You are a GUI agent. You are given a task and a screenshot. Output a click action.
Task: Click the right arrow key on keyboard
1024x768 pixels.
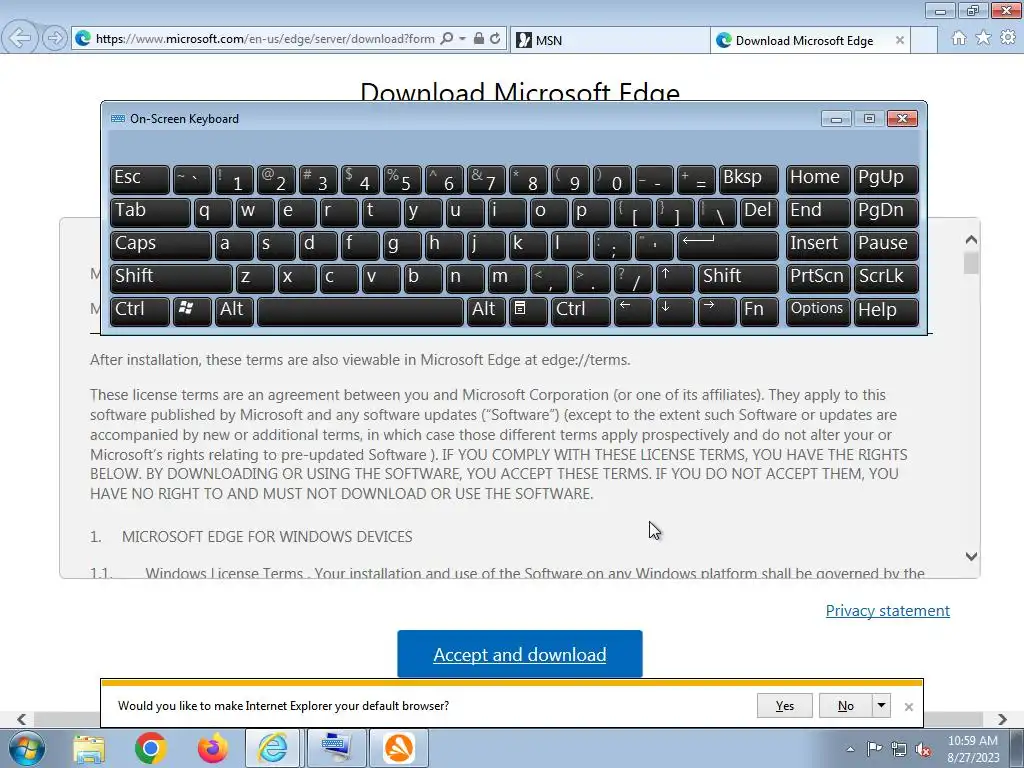click(x=717, y=310)
